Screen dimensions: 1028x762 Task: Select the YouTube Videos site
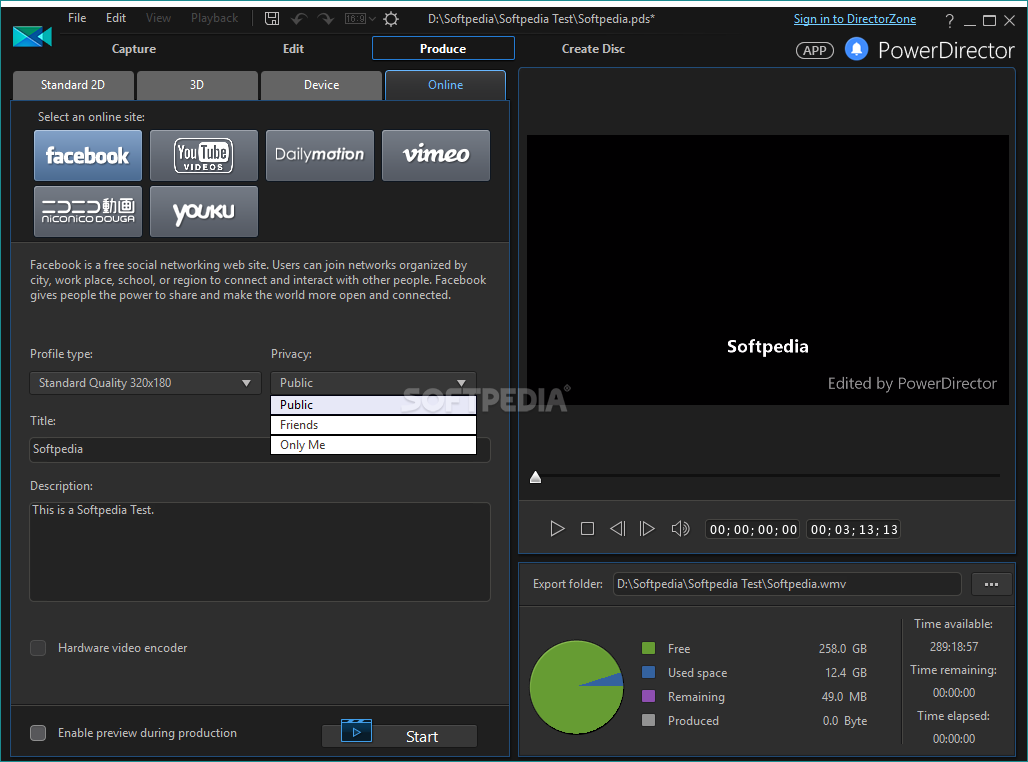click(204, 155)
